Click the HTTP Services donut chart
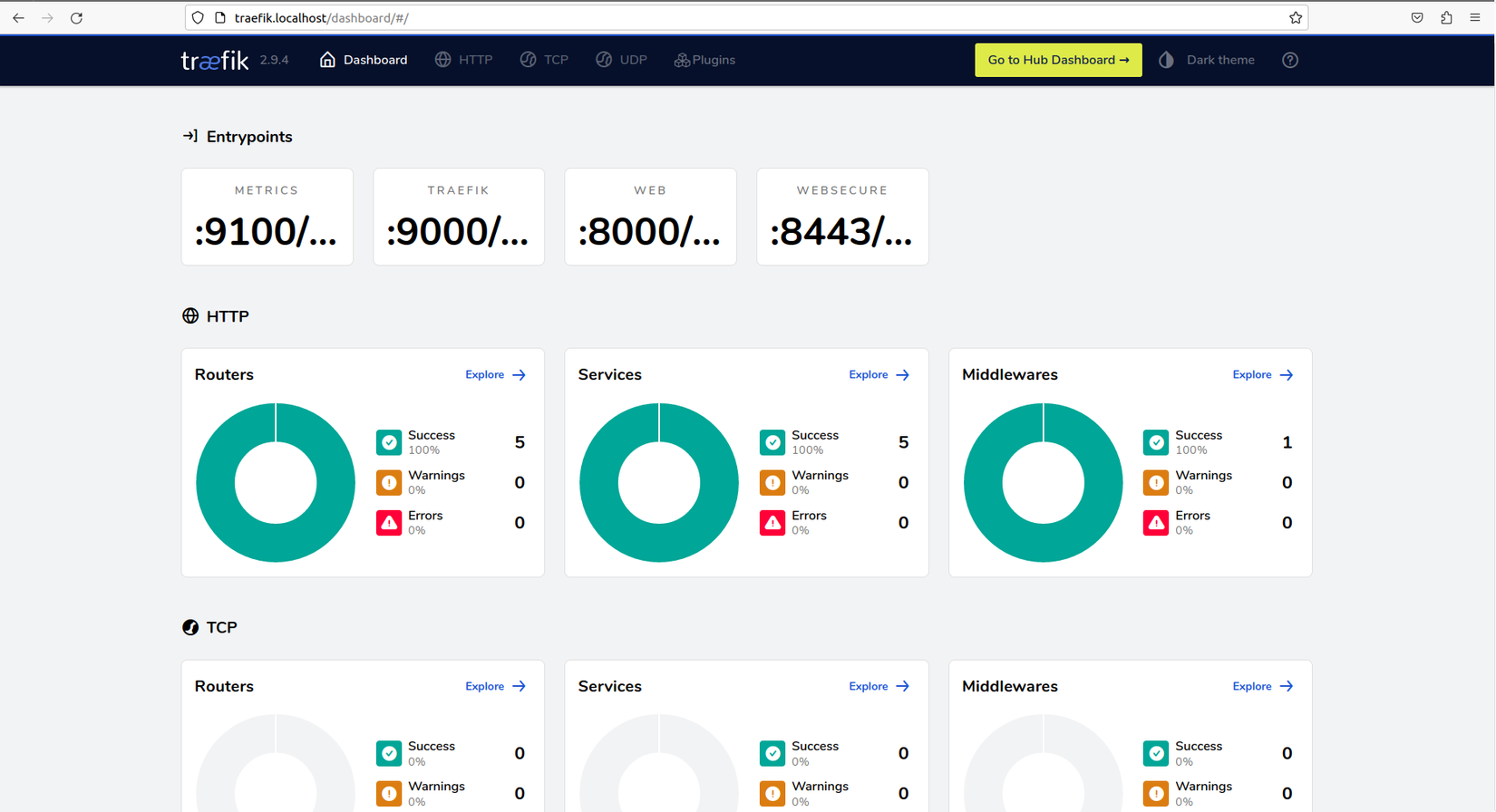 pos(659,483)
